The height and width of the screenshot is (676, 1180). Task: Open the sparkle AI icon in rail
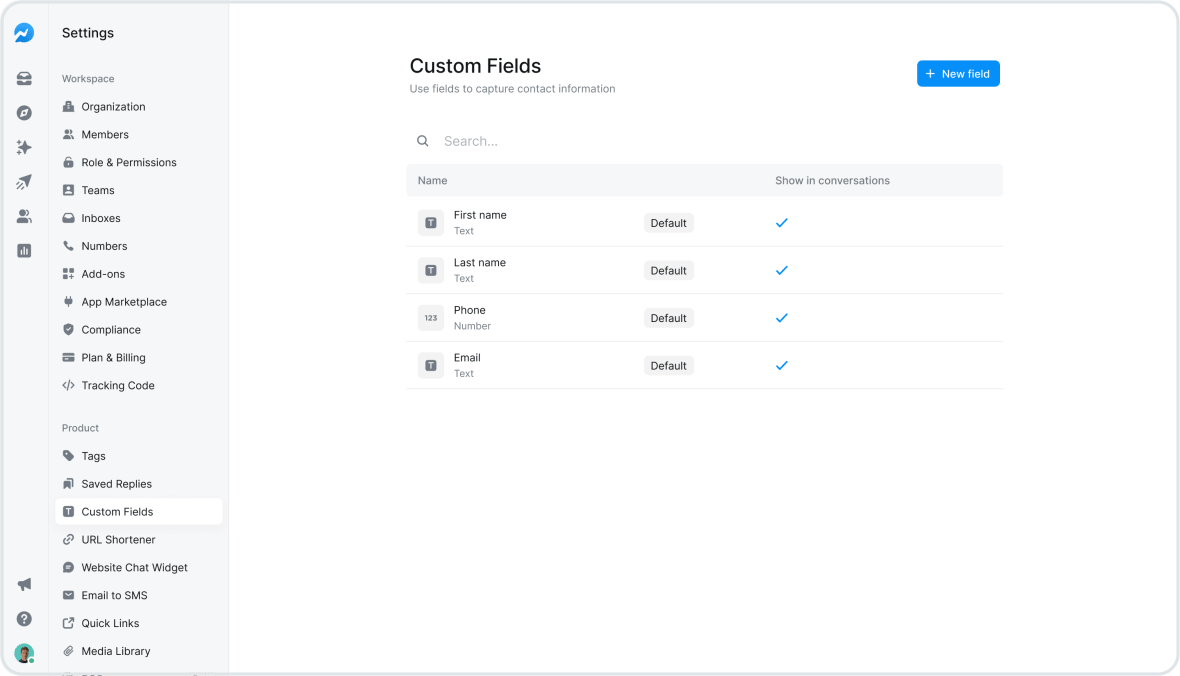point(24,147)
